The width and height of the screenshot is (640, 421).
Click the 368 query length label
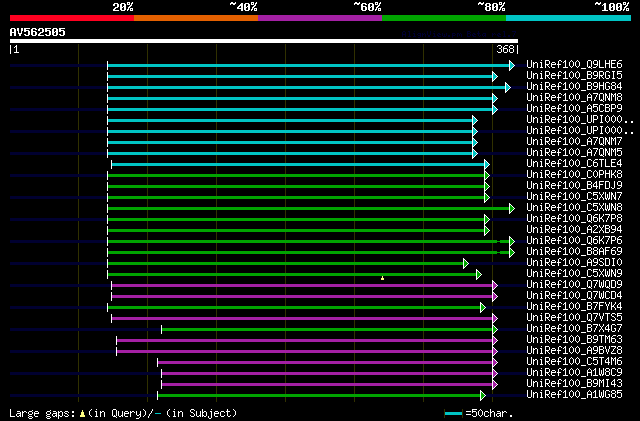[505, 49]
